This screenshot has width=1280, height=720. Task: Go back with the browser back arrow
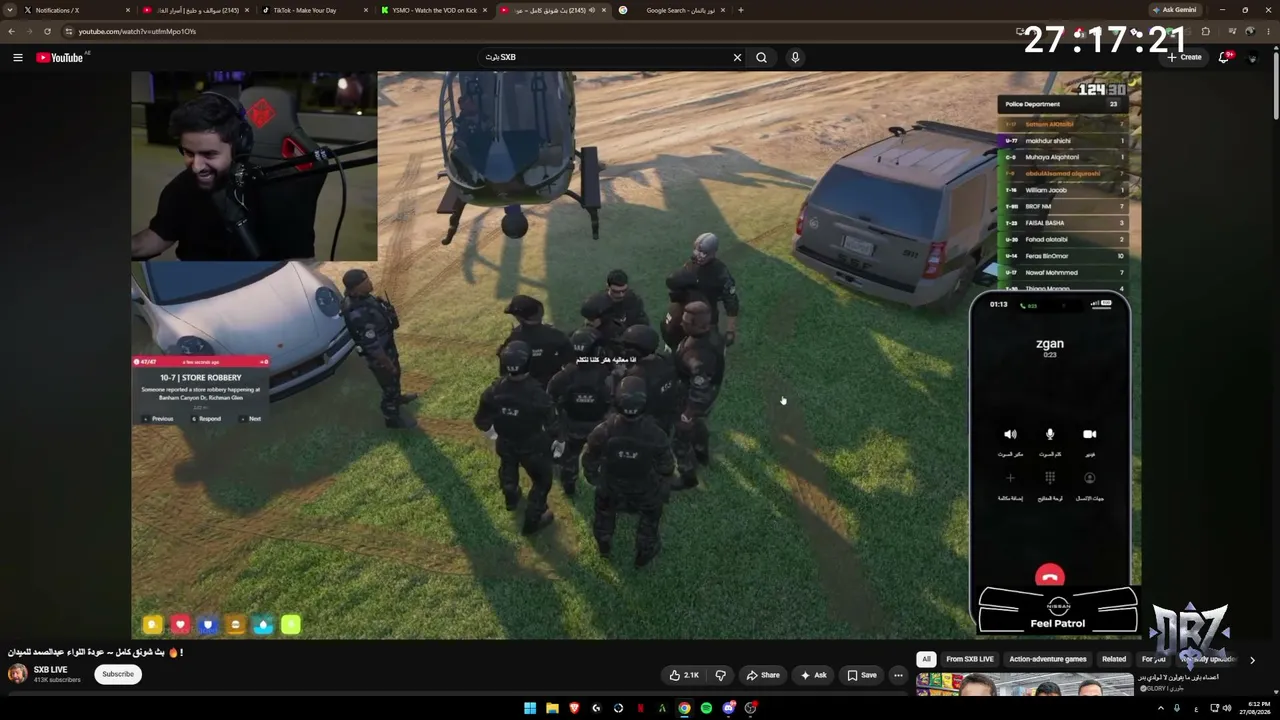click(12, 31)
